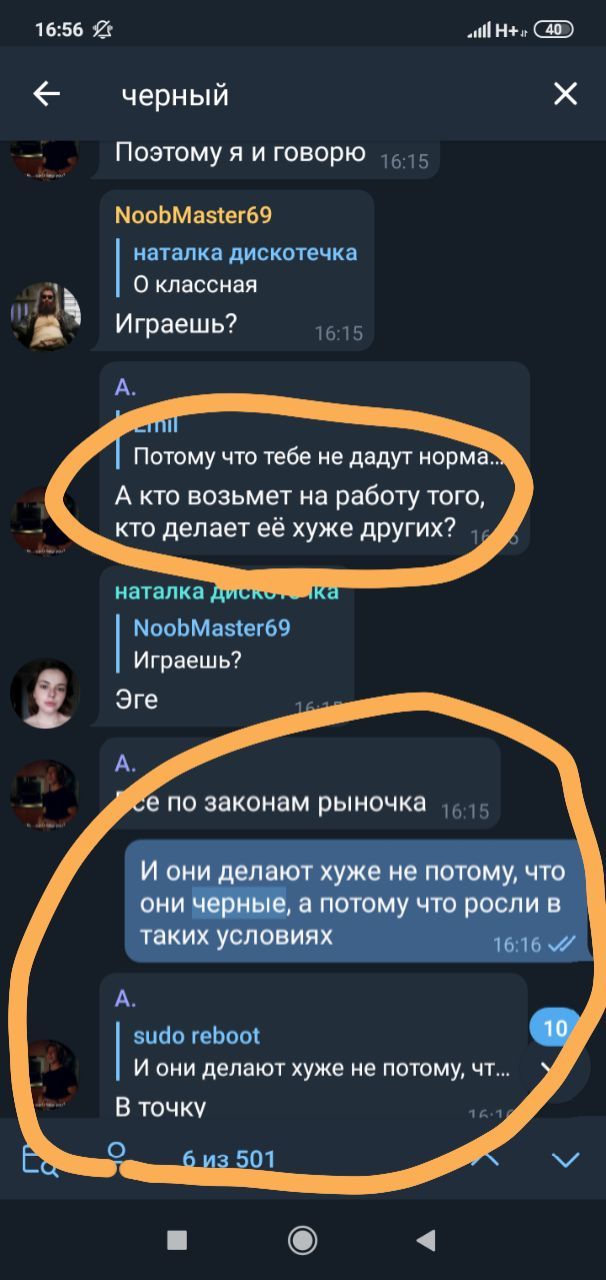Go to next search result down chevron
This screenshot has width=606, height=1280.
pos(566,1160)
